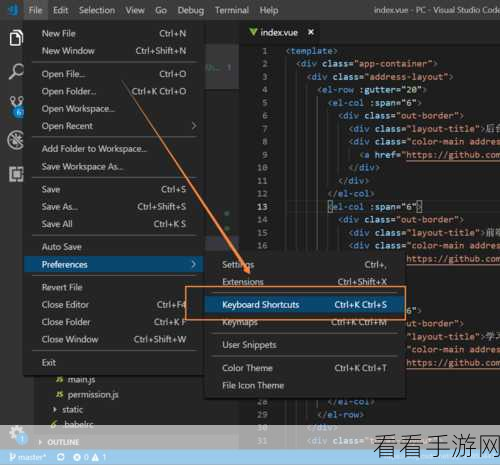Open main.js in the file explorer
Viewport: 500px width, 465px height.
(81, 380)
